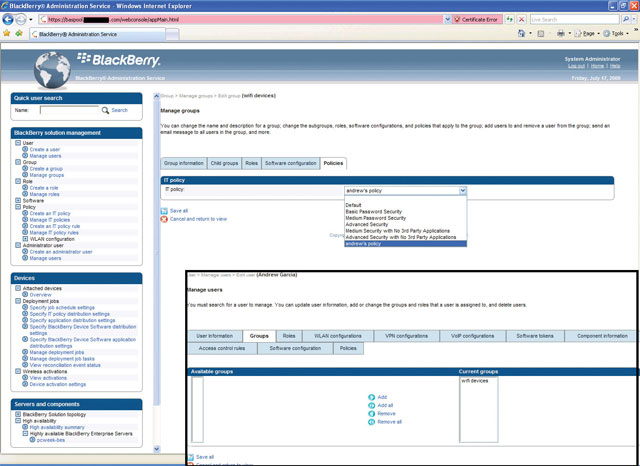Collapse the Policy tree node
Image resolution: width=640 pixels, height=466 pixels.
coord(18,207)
